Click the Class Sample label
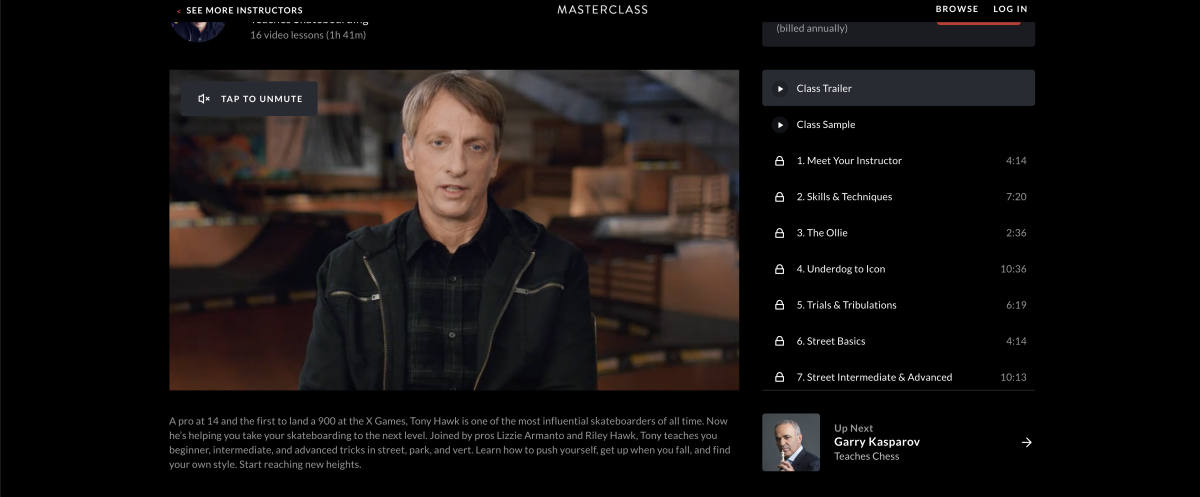This screenshot has width=1200, height=497. point(826,124)
